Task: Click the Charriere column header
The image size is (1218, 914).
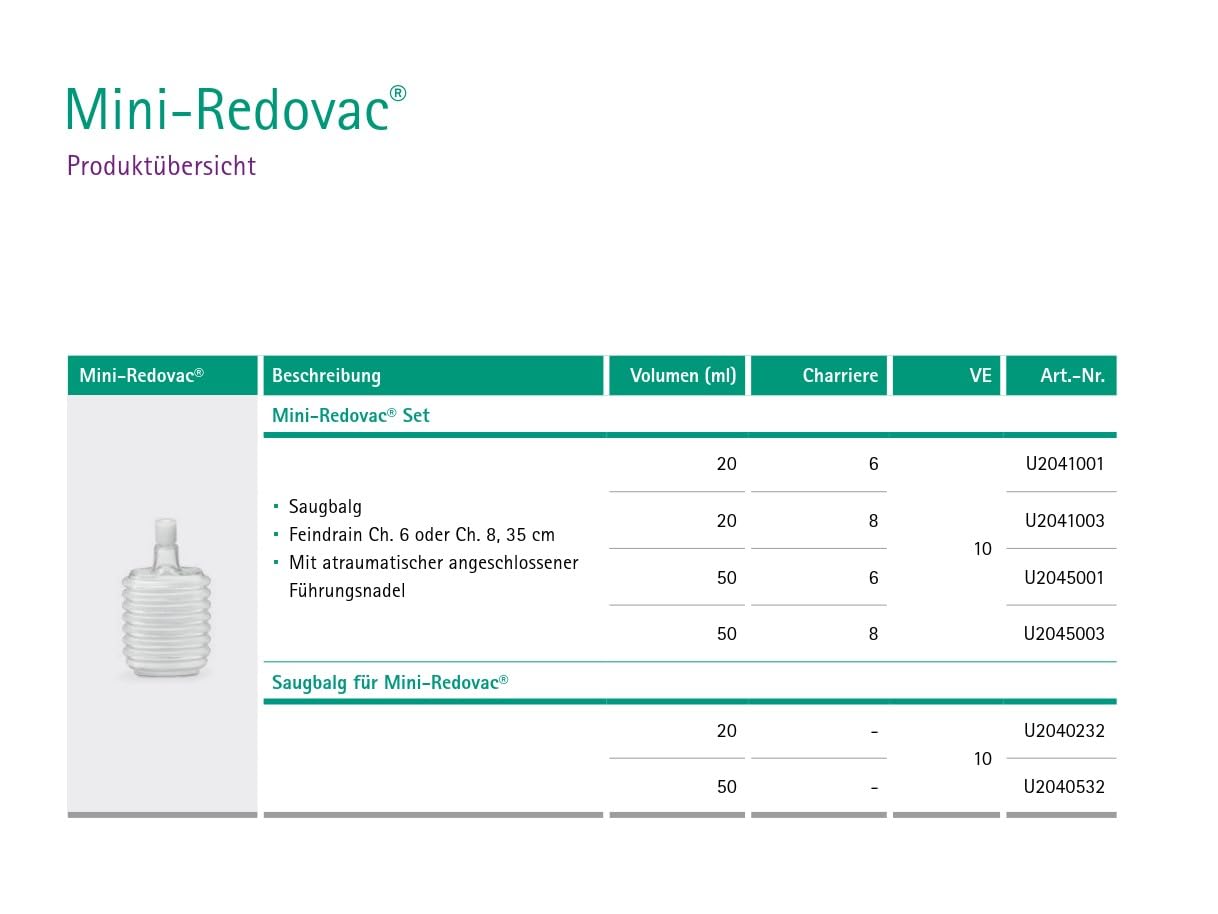Action: click(819, 376)
